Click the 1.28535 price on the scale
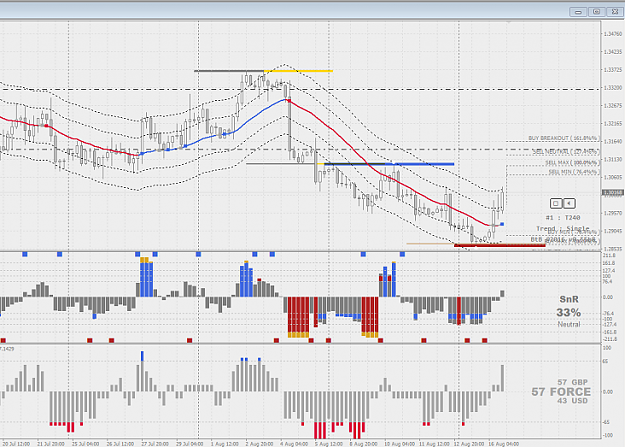 click(613, 249)
